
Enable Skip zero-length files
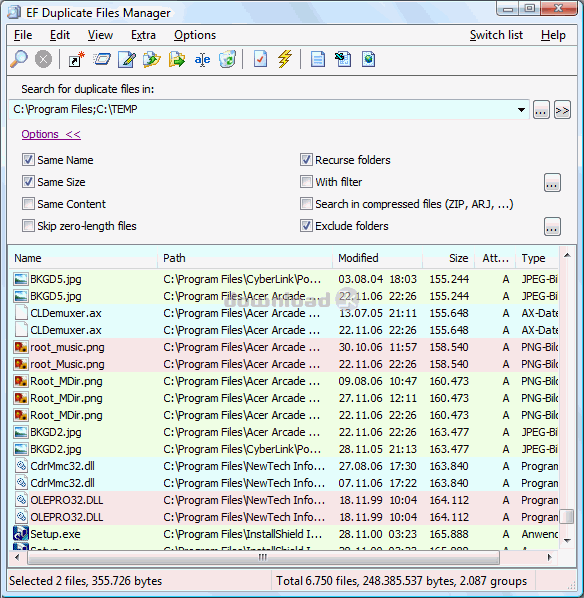28,226
